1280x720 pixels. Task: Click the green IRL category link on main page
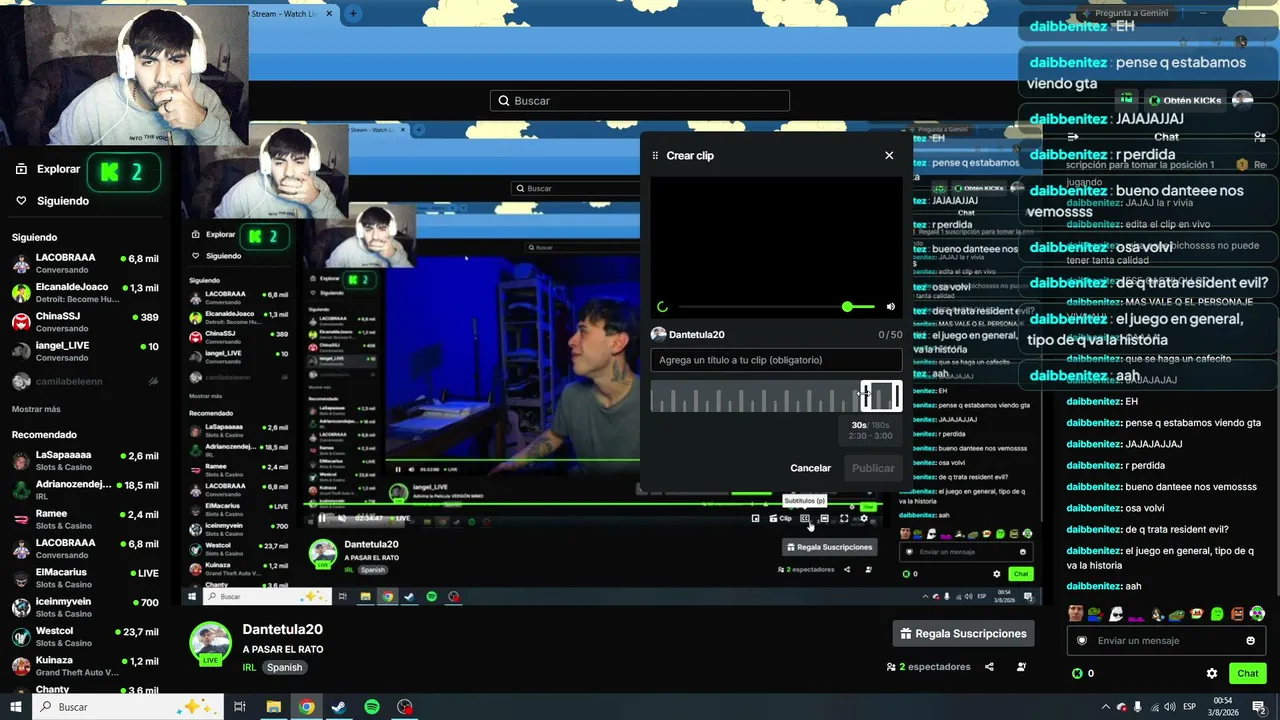click(249, 667)
